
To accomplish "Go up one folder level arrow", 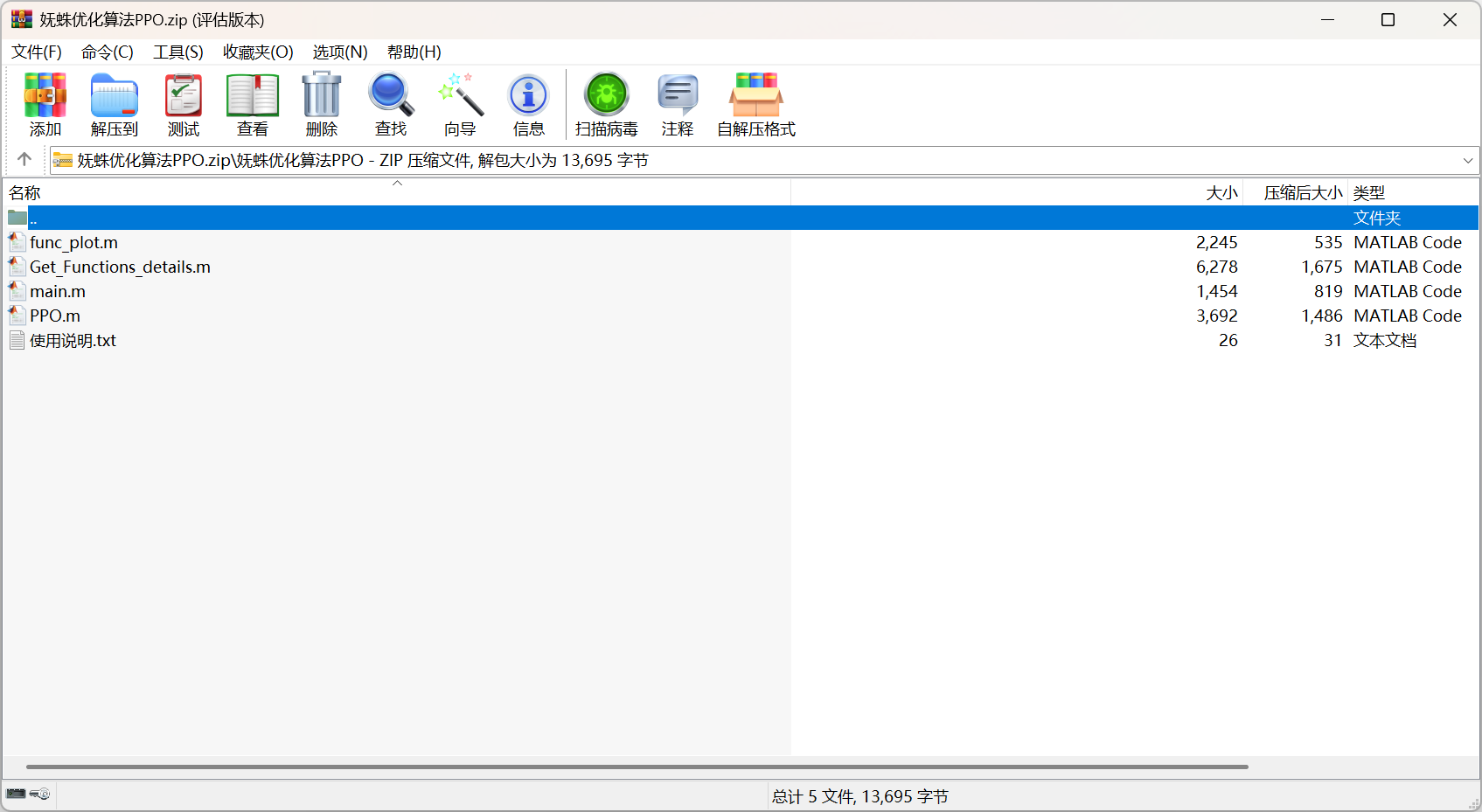I will (24, 160).
